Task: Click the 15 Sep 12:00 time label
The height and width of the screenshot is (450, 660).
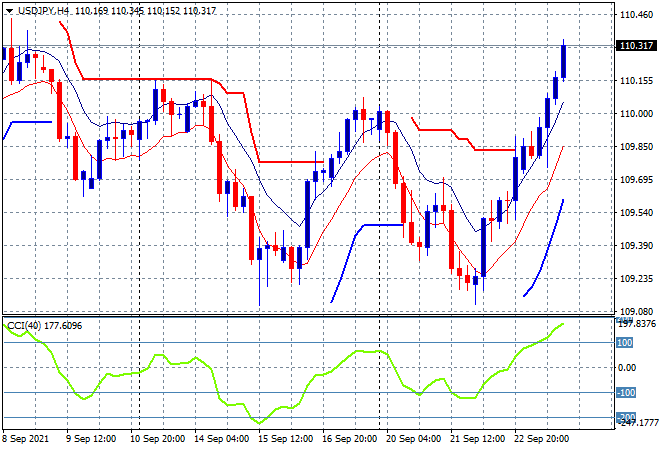Action: [x=285, y=439]
